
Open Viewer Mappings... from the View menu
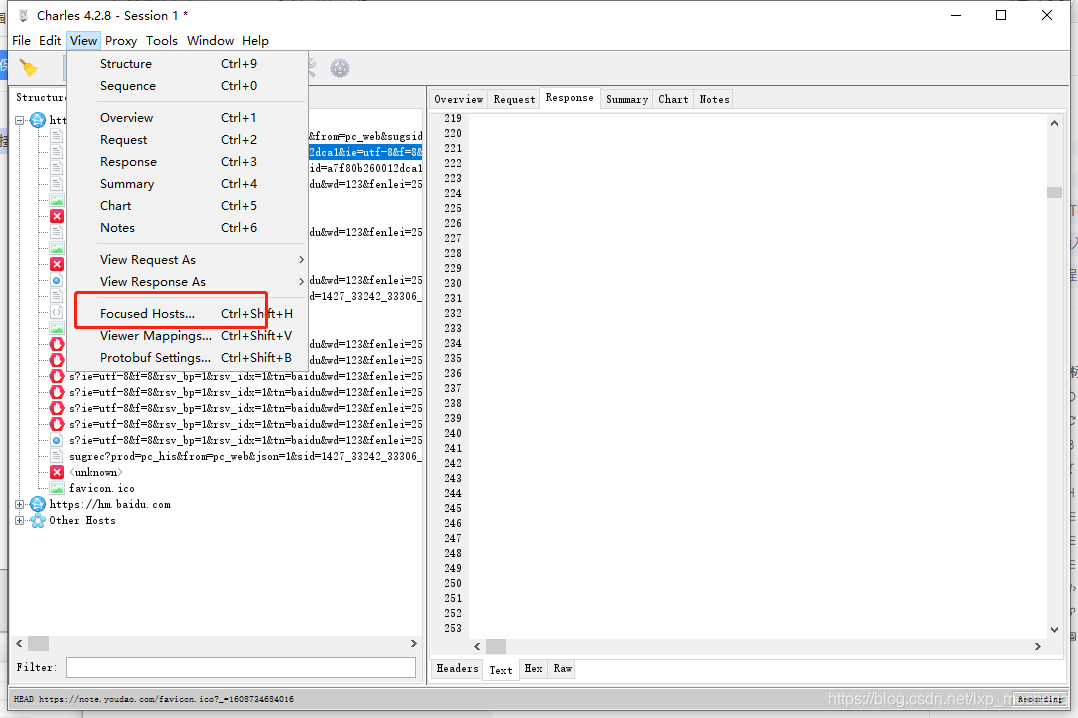coord(187,336)
